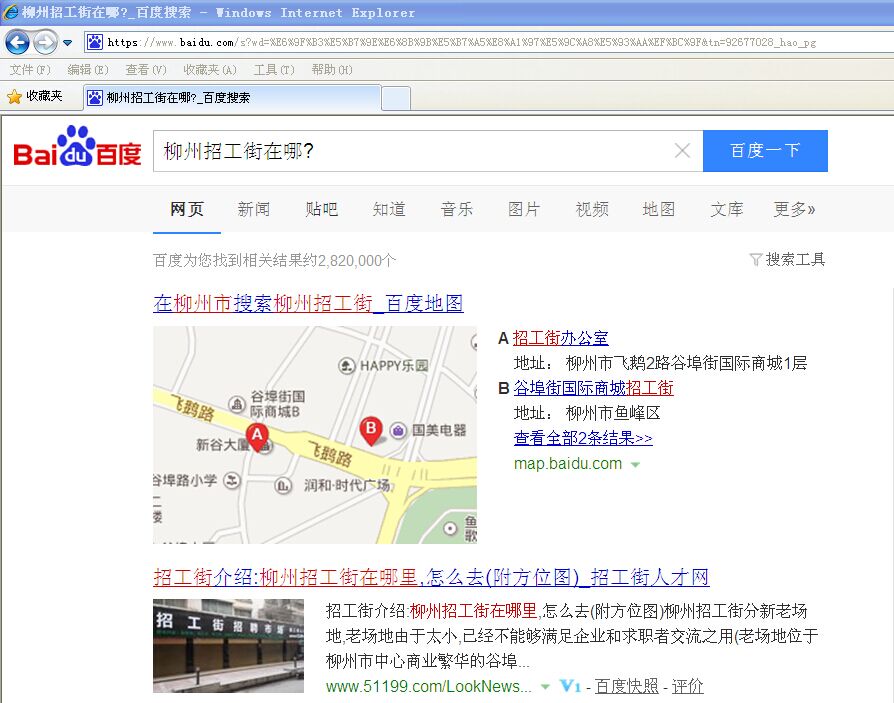The width and height of the screenshot is (894, 703).
Task: Click the Baidu logo
Action: (x=77, y=146)
